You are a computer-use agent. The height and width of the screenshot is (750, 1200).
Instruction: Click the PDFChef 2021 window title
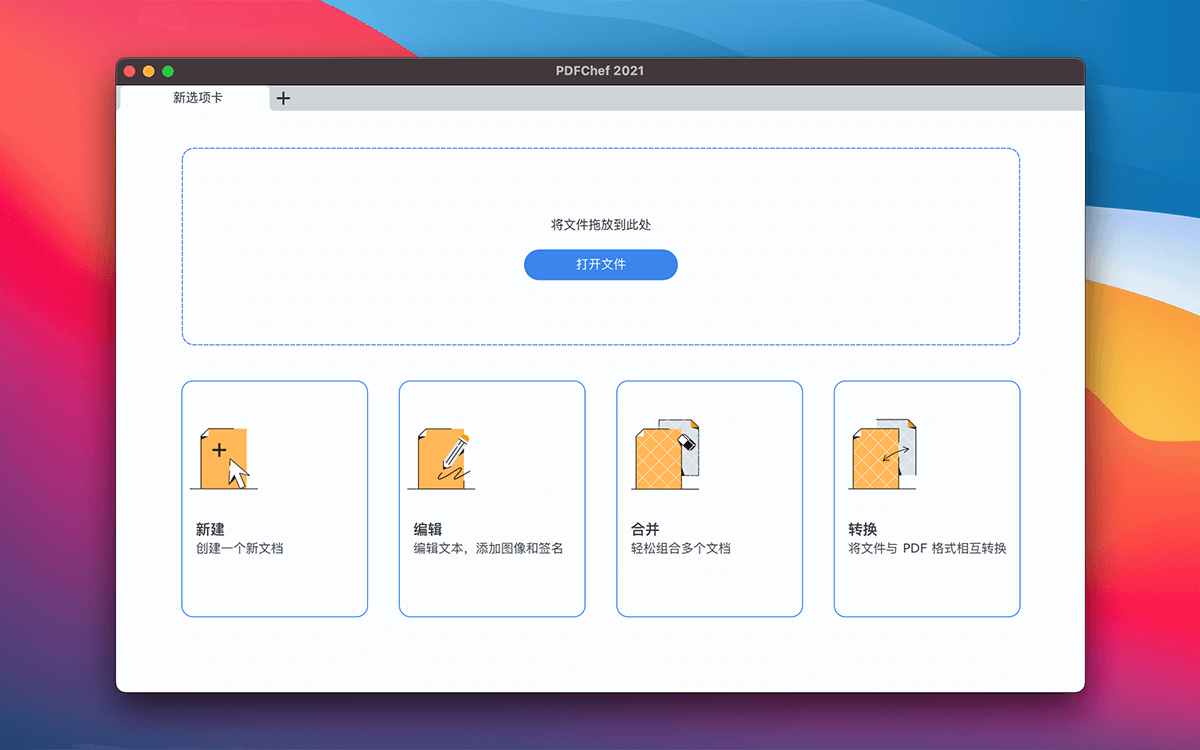coord(600,71)
